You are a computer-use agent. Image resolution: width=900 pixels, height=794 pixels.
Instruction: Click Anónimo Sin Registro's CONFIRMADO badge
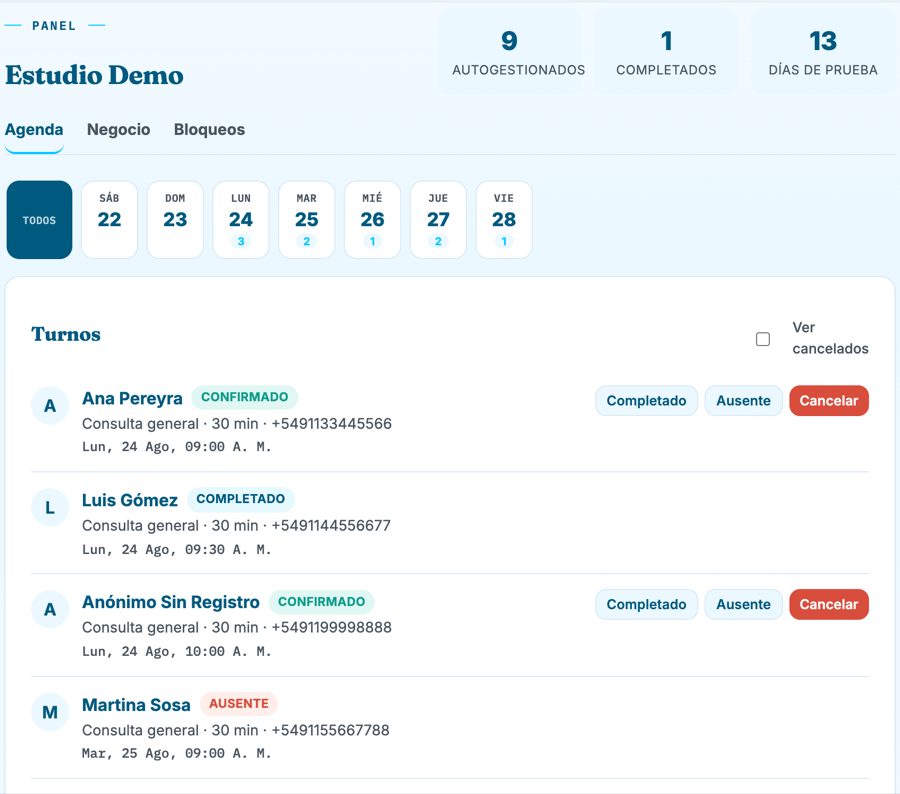[x=321, y=602]
